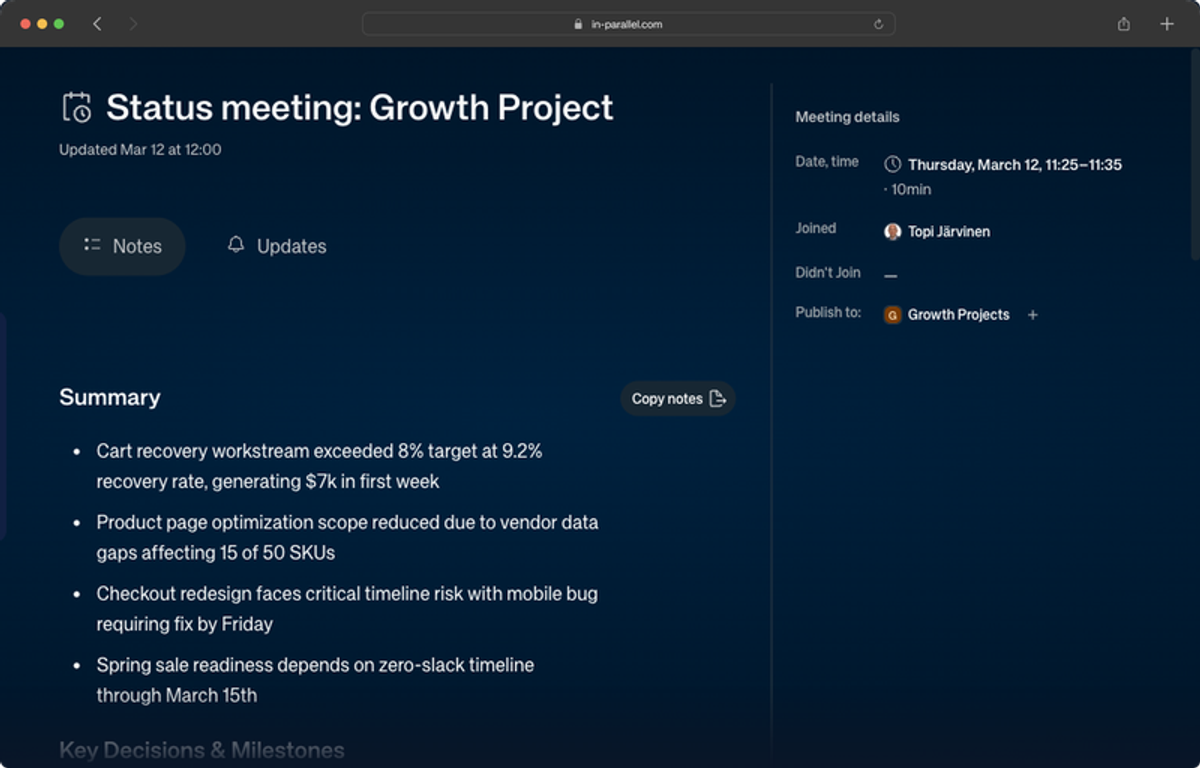
Task: Click the Didn't Join dash value
Action: [x=891, y=275]
